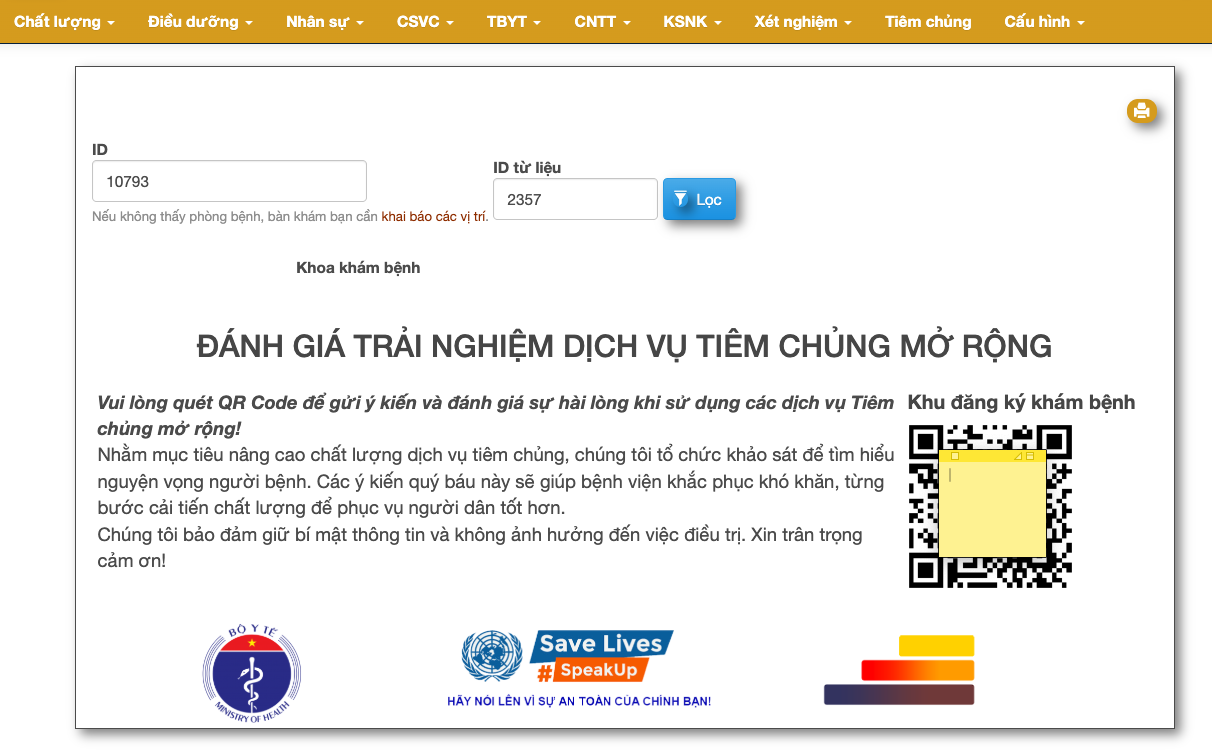The image size is (1212, 754).
Task: Follow the 'khai báo các vị trí' link
Action: pyautogui.click(x=434, y=217)
